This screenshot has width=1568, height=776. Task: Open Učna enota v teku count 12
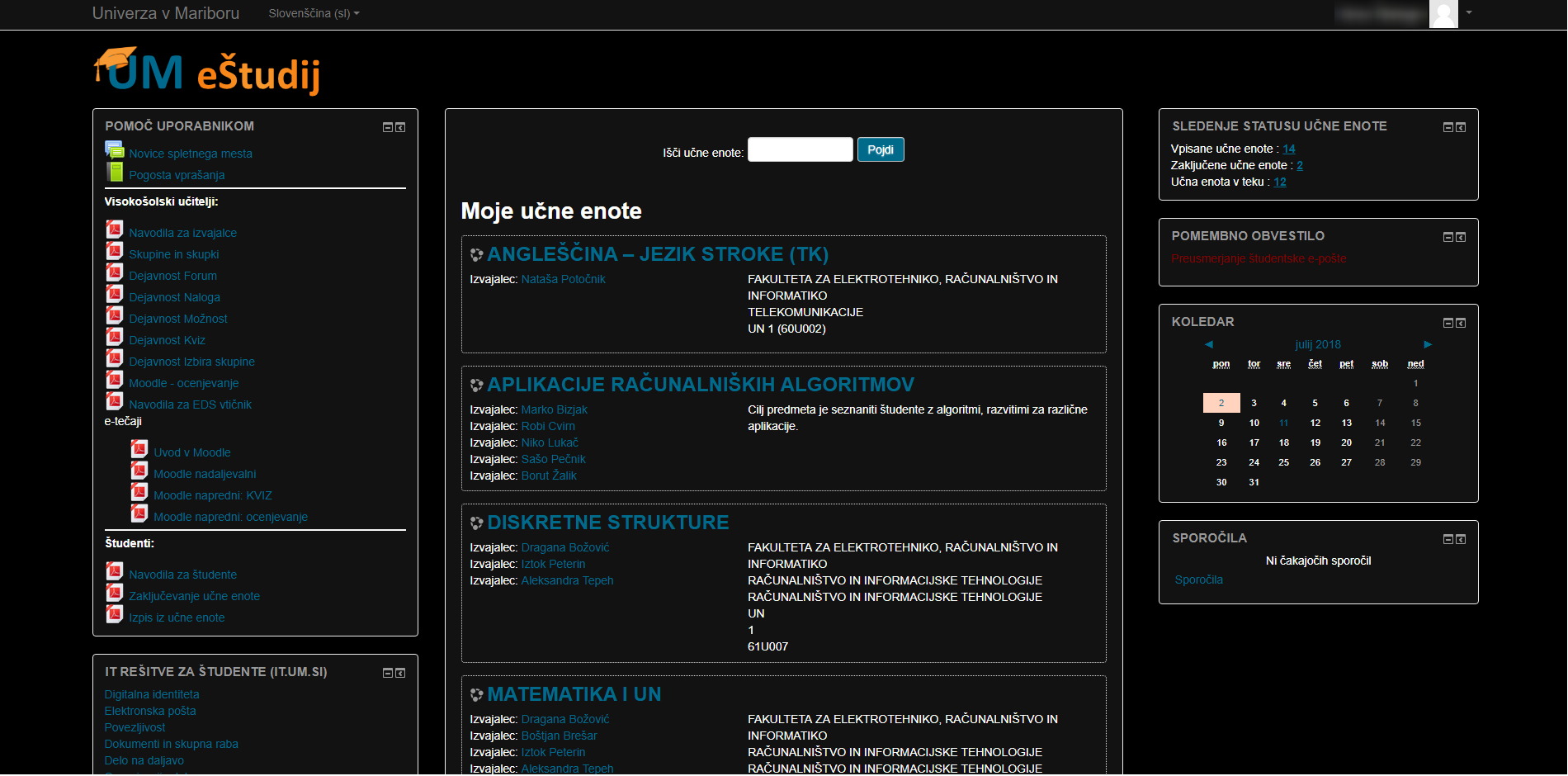[1280, 182]
